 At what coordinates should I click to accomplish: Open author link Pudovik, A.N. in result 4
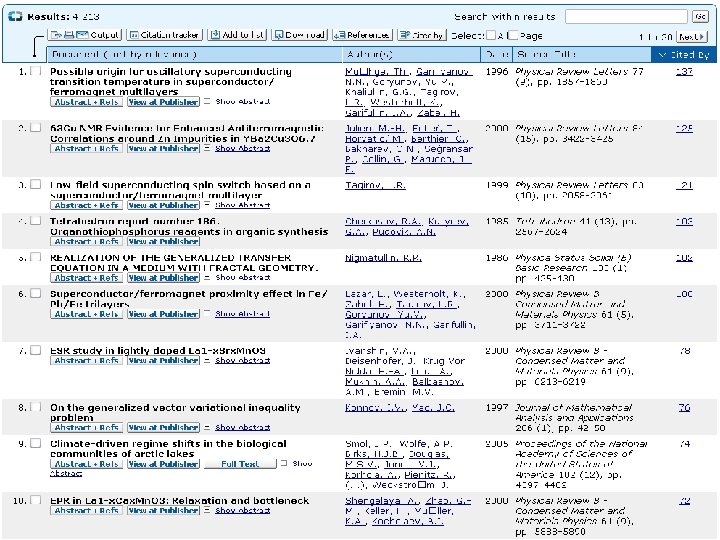[404, 232]
